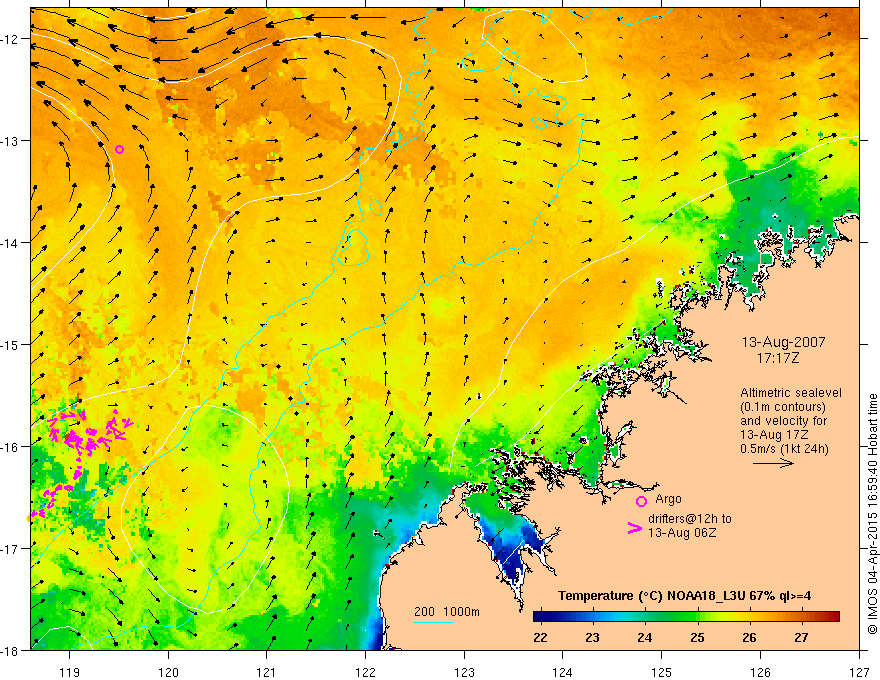The image size is (880, 680).
Task: Click the '(0.1m contours)' caption line
Action: pos(783,407)
